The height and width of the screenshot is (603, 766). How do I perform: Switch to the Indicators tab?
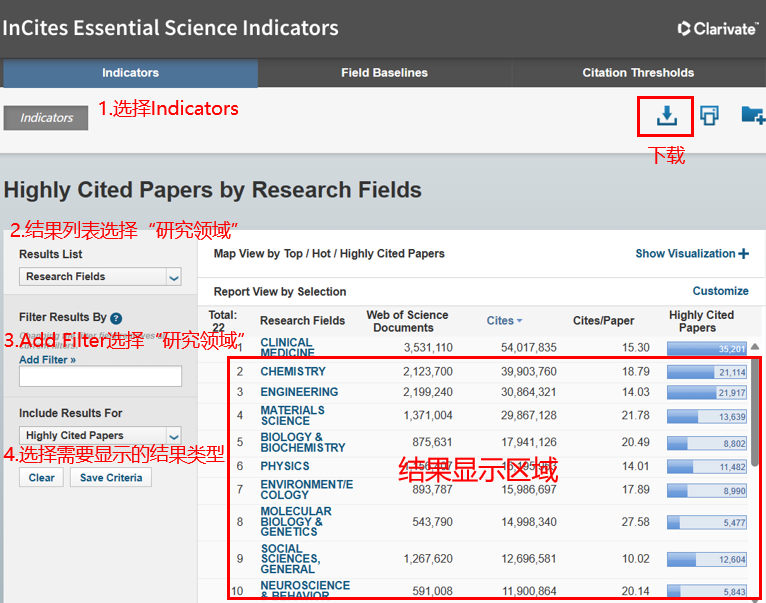tap(130, 73)
